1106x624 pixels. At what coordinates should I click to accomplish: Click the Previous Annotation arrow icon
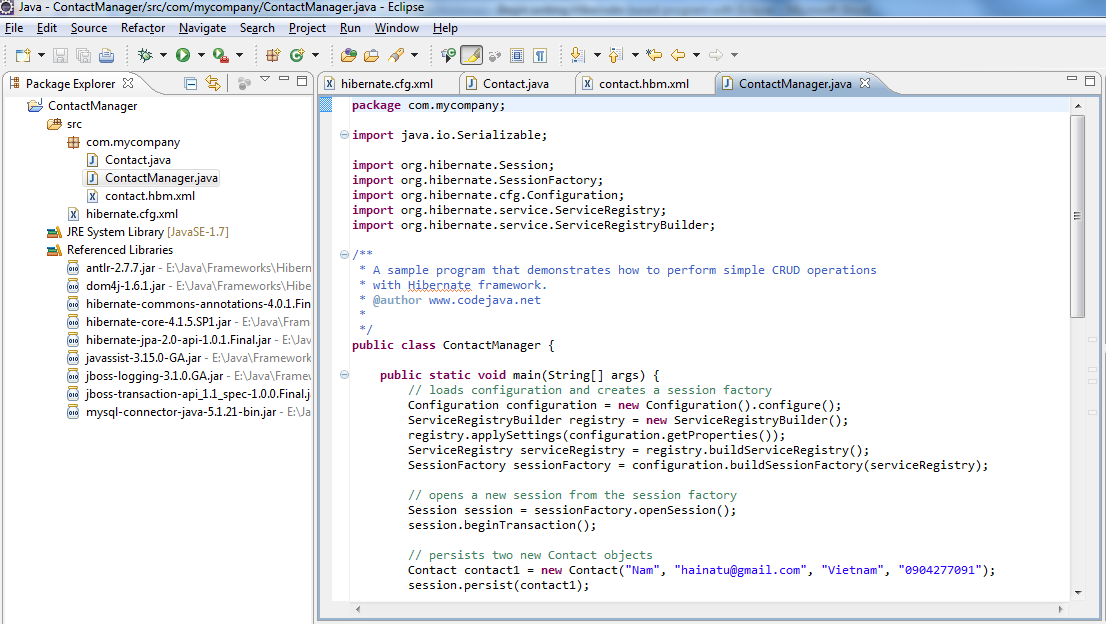click(x=616, y=55)
